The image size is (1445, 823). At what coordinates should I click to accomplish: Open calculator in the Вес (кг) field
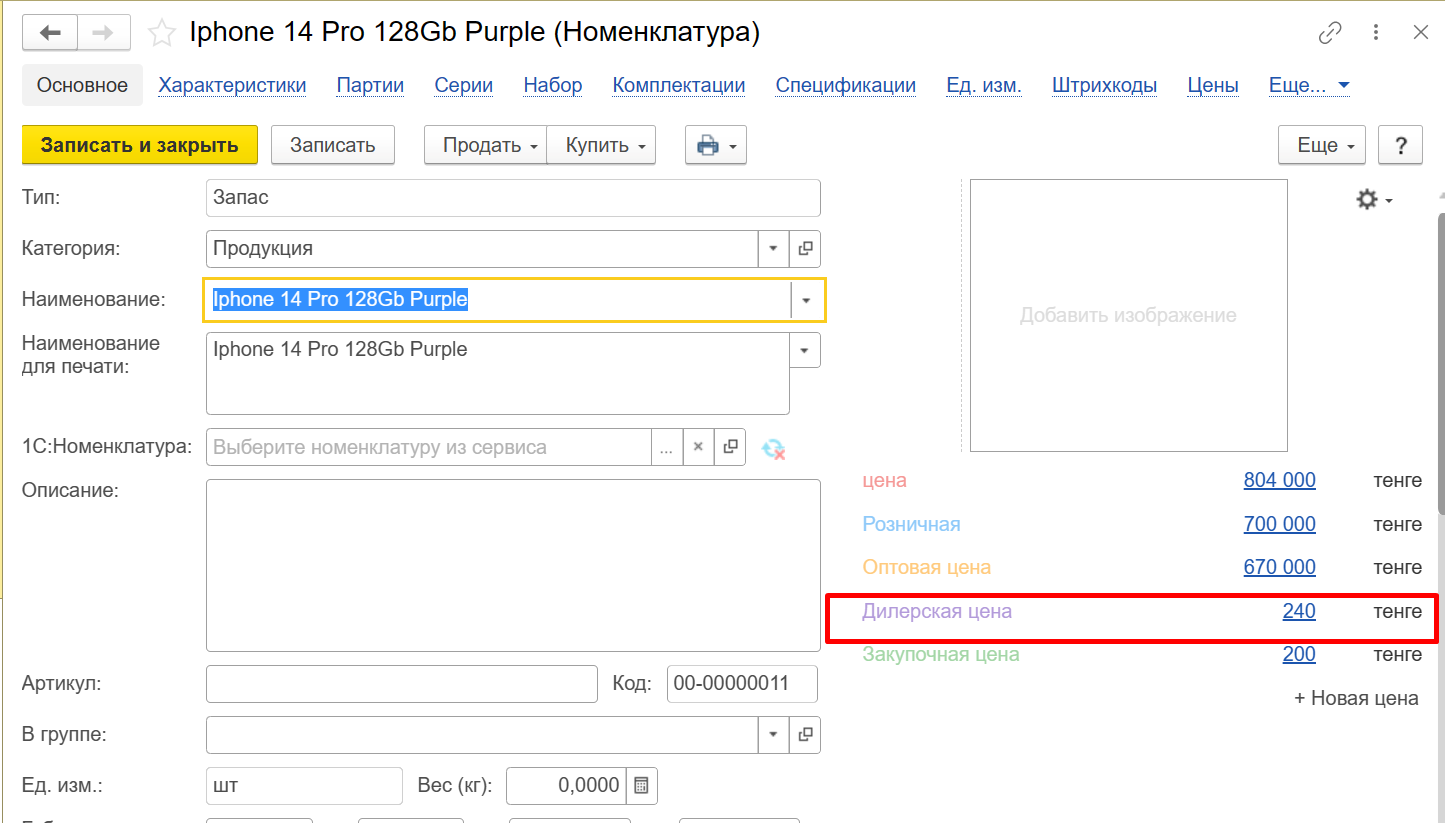(x=641, y=786)
